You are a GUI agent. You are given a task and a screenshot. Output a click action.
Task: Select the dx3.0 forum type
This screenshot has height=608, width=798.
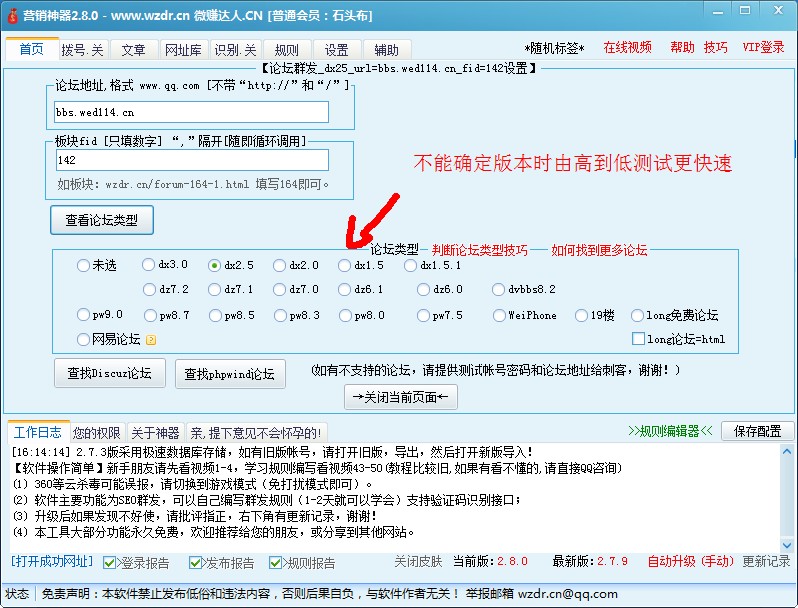(165, 265)
